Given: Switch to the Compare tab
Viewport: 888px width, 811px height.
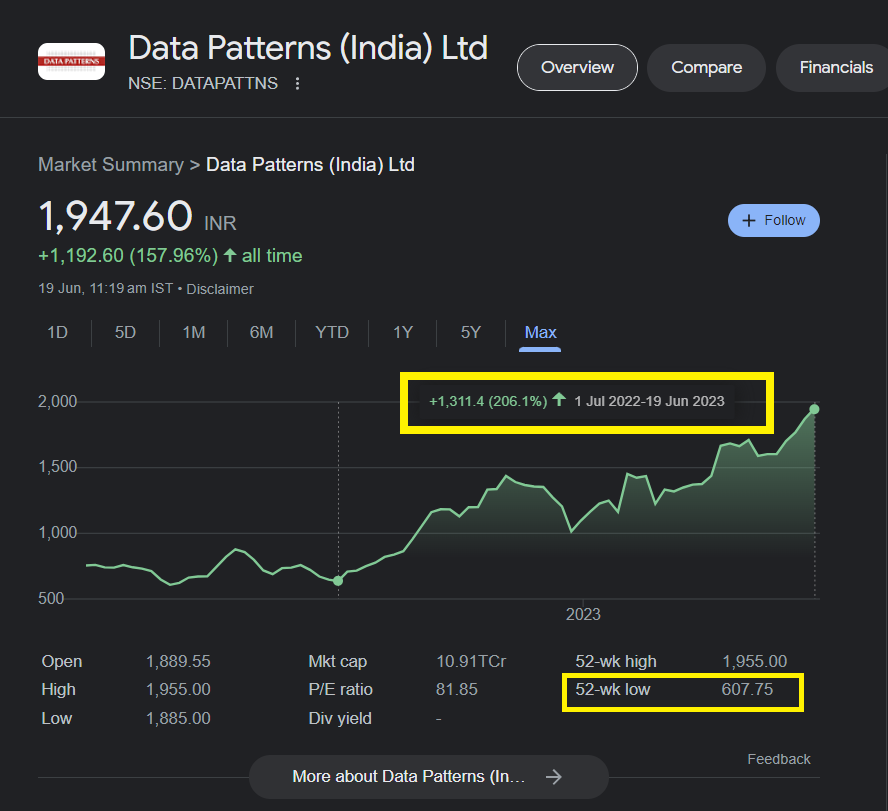Looking at the screenshot, I should (x=706, y=67).
